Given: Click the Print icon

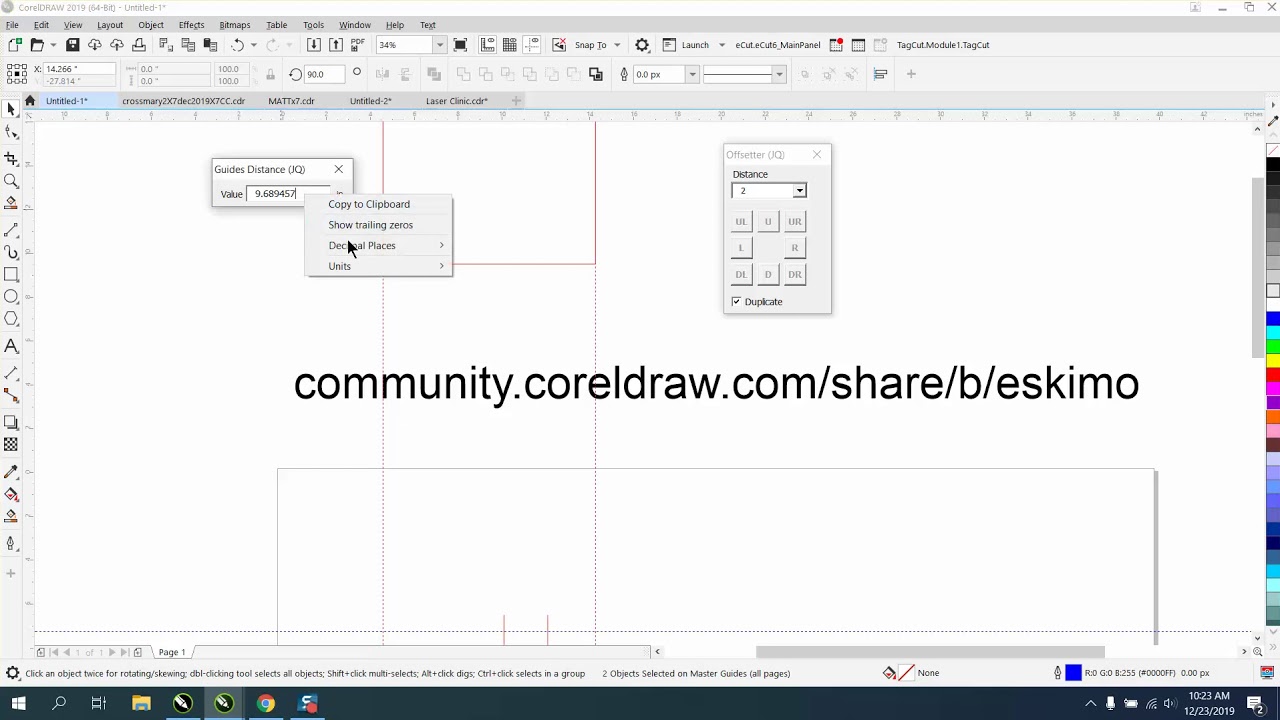Looking at the screenshot, I should point(139,45).
